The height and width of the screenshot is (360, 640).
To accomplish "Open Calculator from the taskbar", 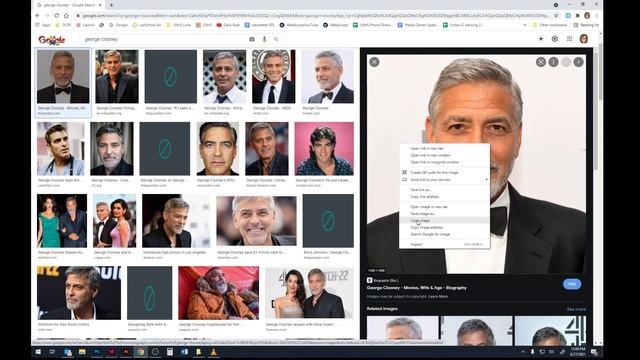I will [170, 351].
